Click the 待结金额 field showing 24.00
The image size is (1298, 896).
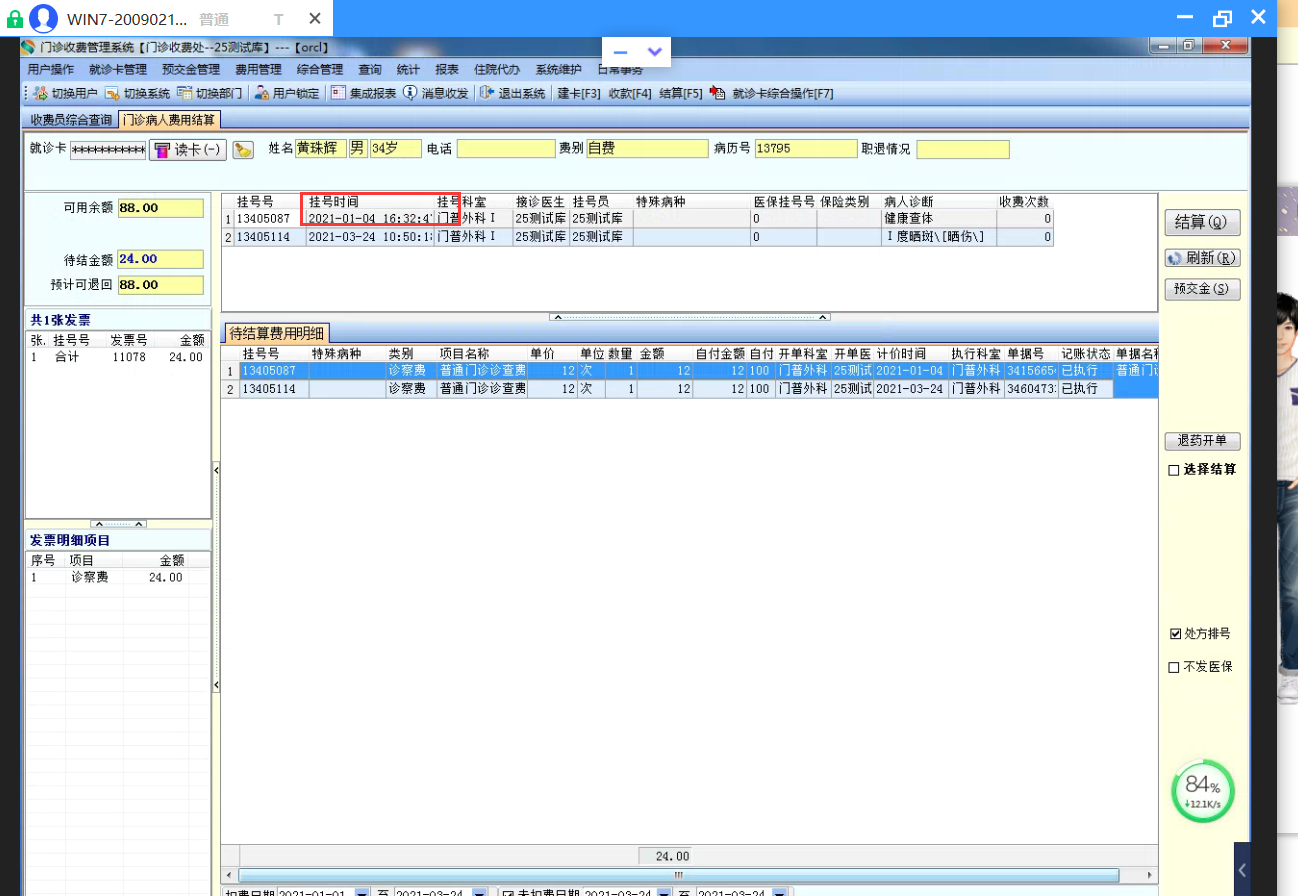pyautogui.click(x=161, y=259)
